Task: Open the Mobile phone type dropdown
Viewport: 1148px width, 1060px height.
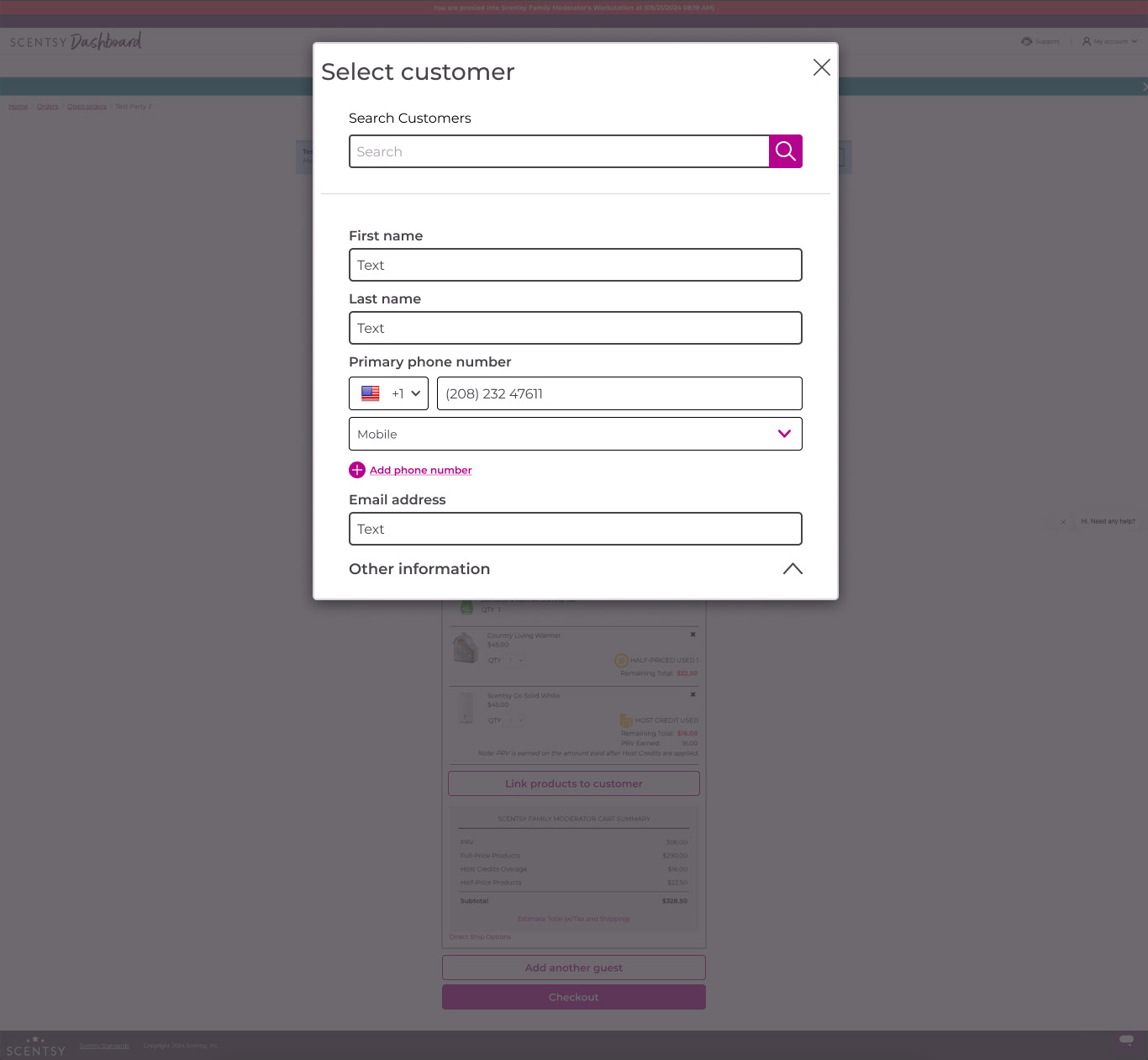Action: 576,434
